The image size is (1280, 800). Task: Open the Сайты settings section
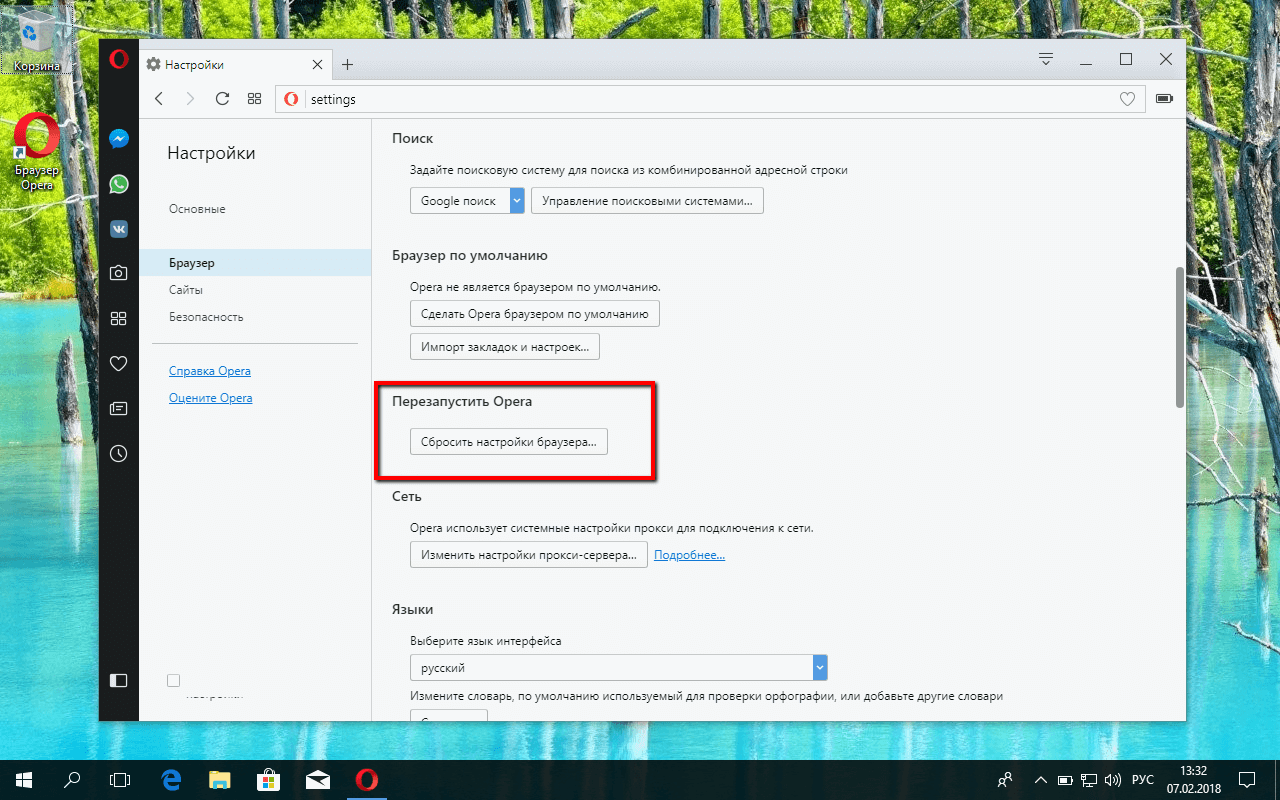186,290
